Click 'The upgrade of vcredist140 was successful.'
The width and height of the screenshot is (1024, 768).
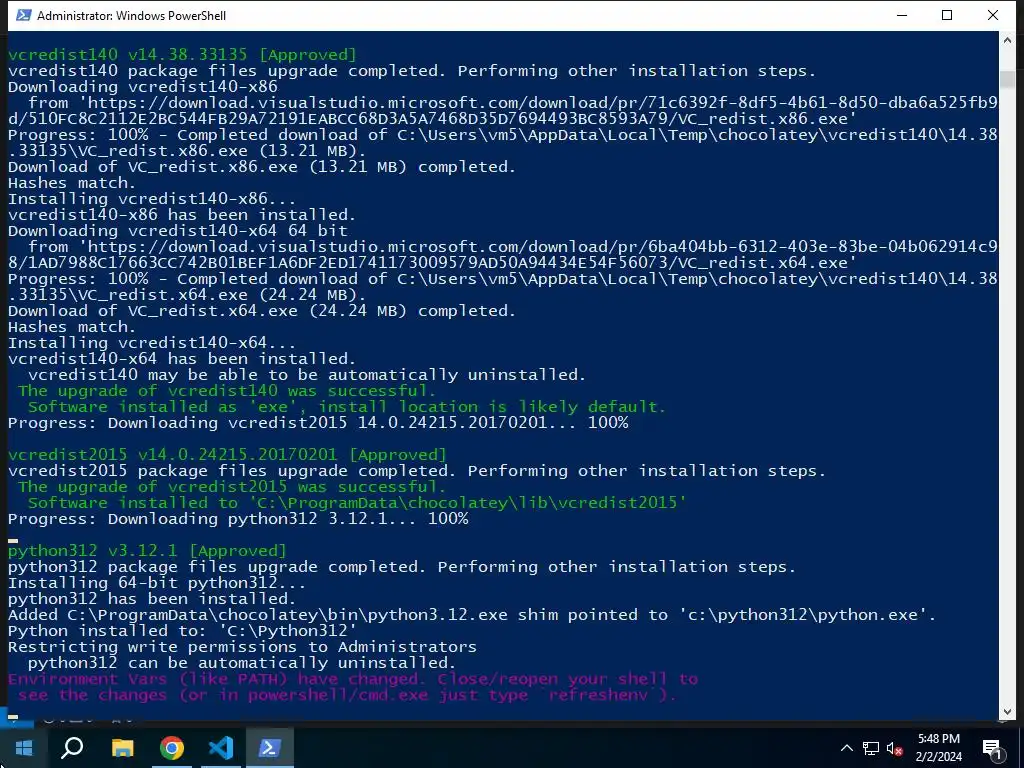[227, 391]
